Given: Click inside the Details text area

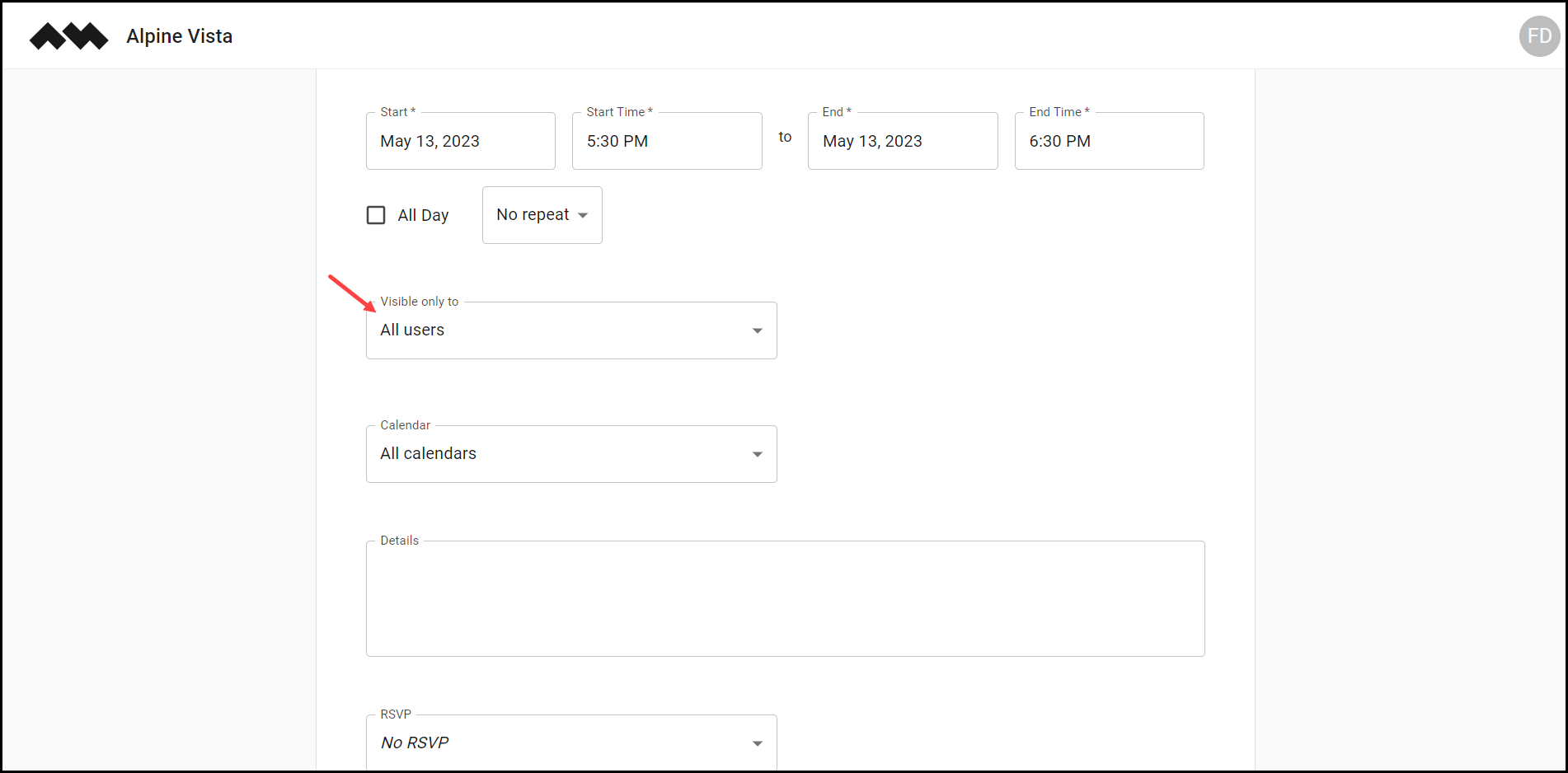Looking at the screenshot, I should pos(786,599).
